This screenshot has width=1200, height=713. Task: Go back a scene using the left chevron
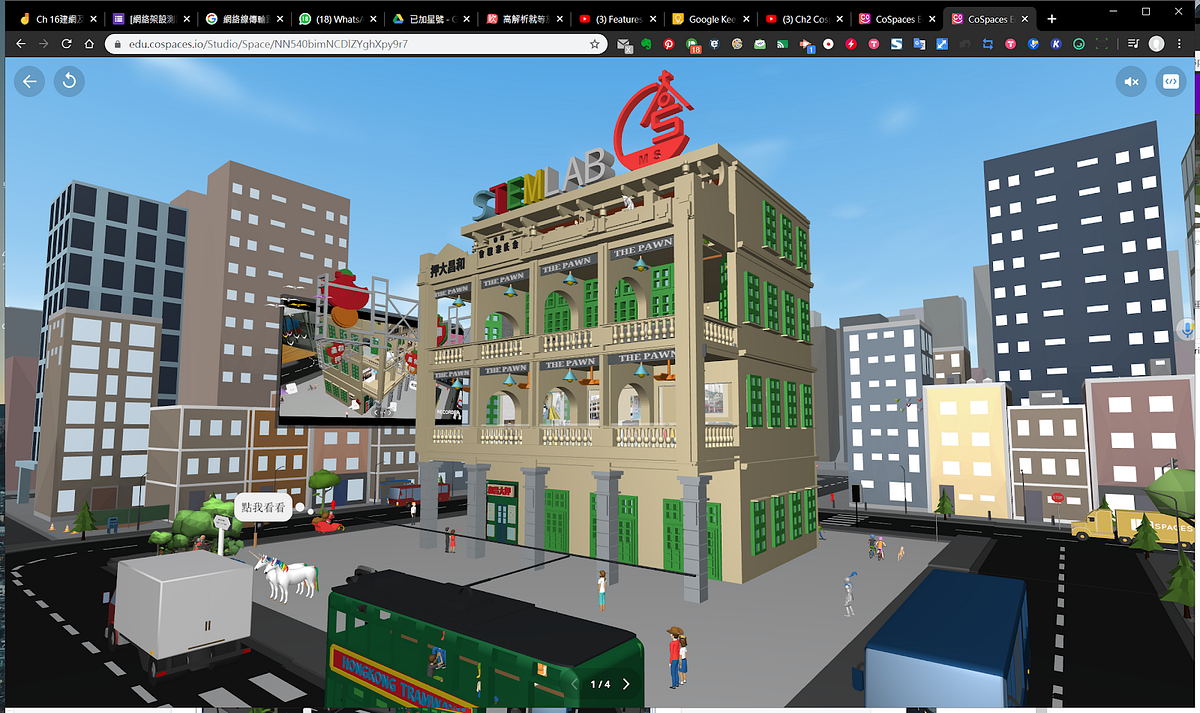(x=575, y=684)
